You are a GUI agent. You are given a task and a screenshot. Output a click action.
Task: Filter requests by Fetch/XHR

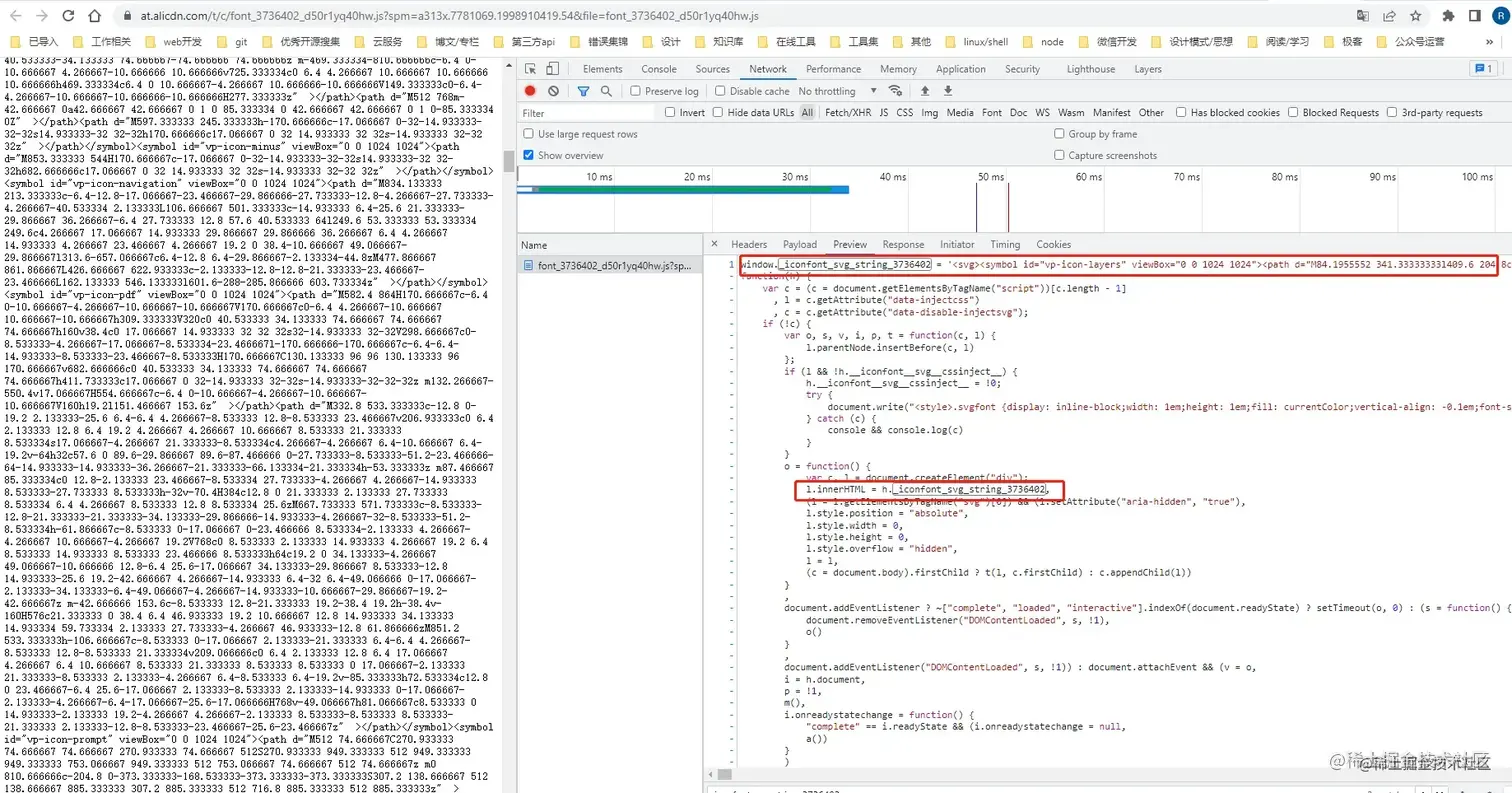click(847, 113)
